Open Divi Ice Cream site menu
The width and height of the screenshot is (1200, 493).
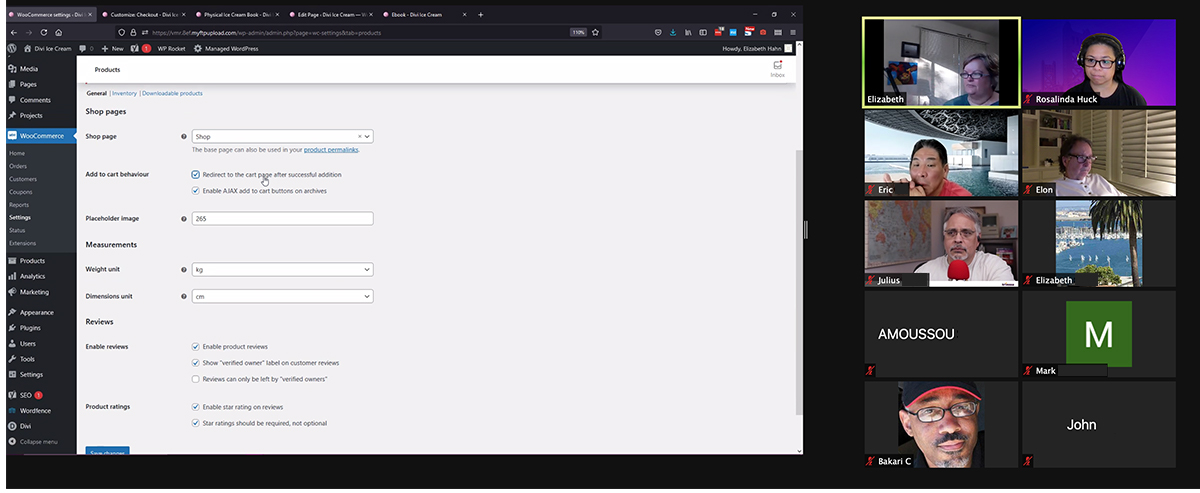click(47, 48)
